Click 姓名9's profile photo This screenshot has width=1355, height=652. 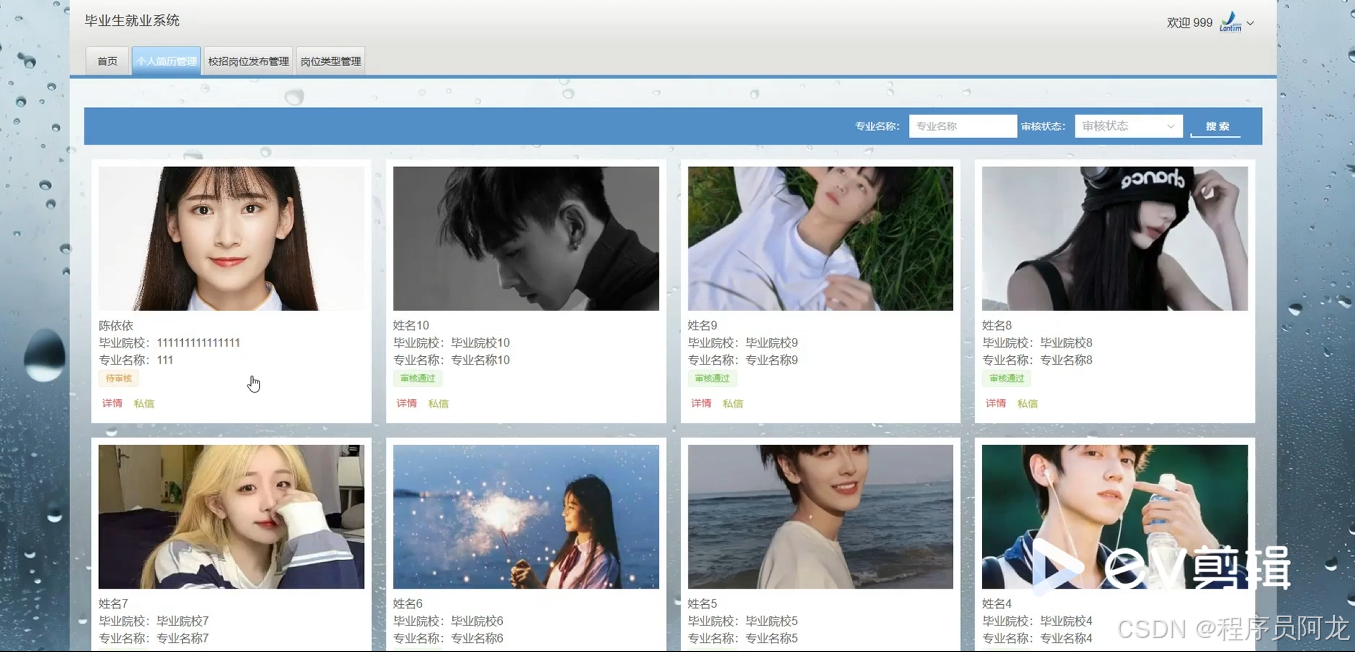[x=820, y=239]
